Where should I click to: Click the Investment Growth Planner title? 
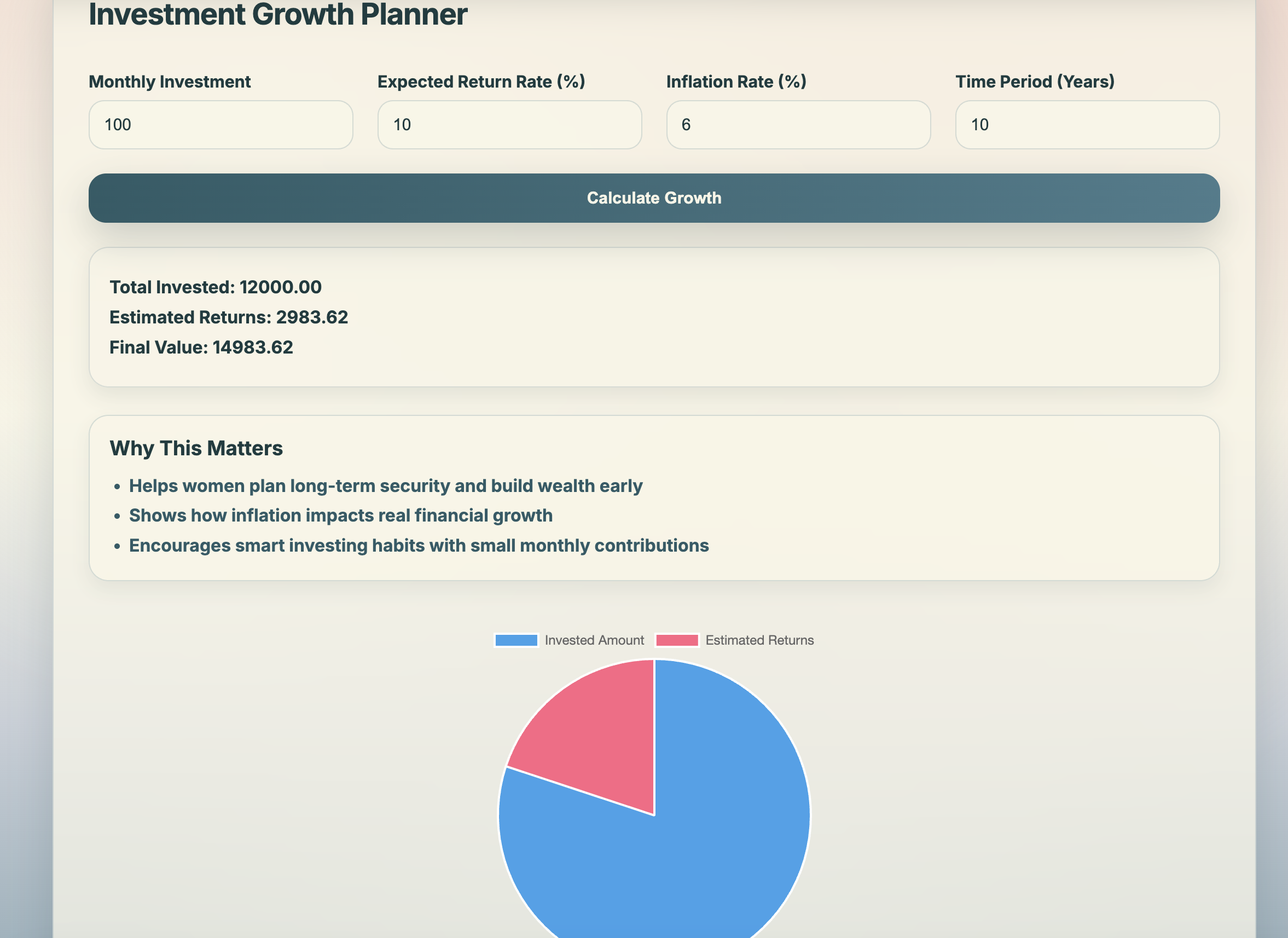[278, 15]
